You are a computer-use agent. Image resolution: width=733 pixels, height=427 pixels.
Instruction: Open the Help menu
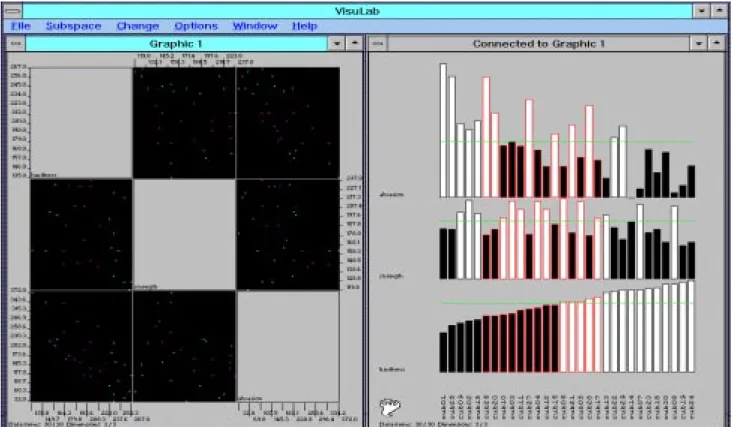click(305, 26)
